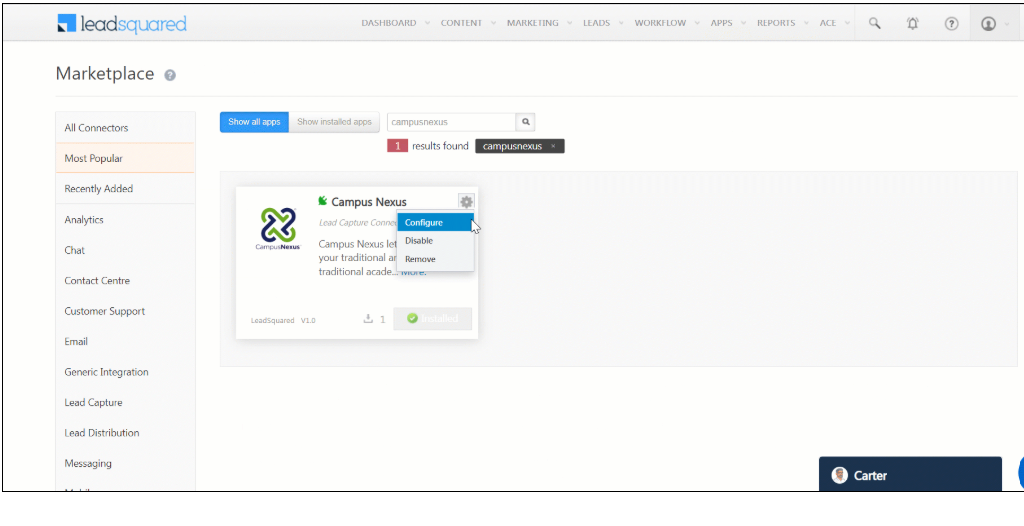Remove the campusnexus filter tag
Viewport: 1024px width, 526px height.
(x=553, y=146)
